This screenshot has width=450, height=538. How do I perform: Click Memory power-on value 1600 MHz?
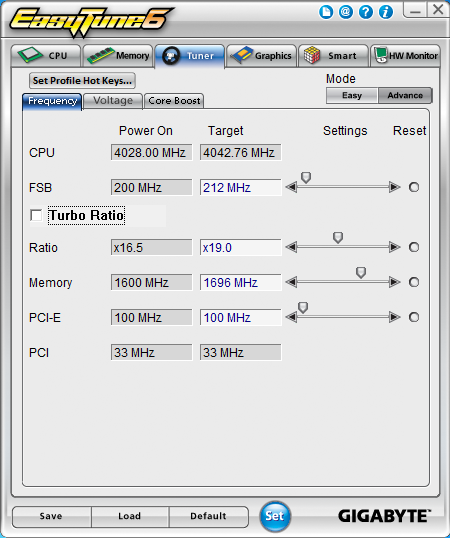(x=151, y=282)
